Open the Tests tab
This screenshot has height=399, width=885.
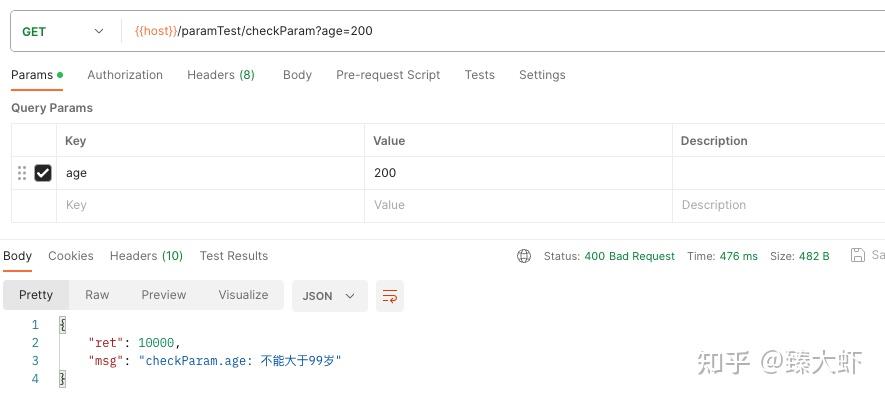pyautogui.click(x=479, y=75)
